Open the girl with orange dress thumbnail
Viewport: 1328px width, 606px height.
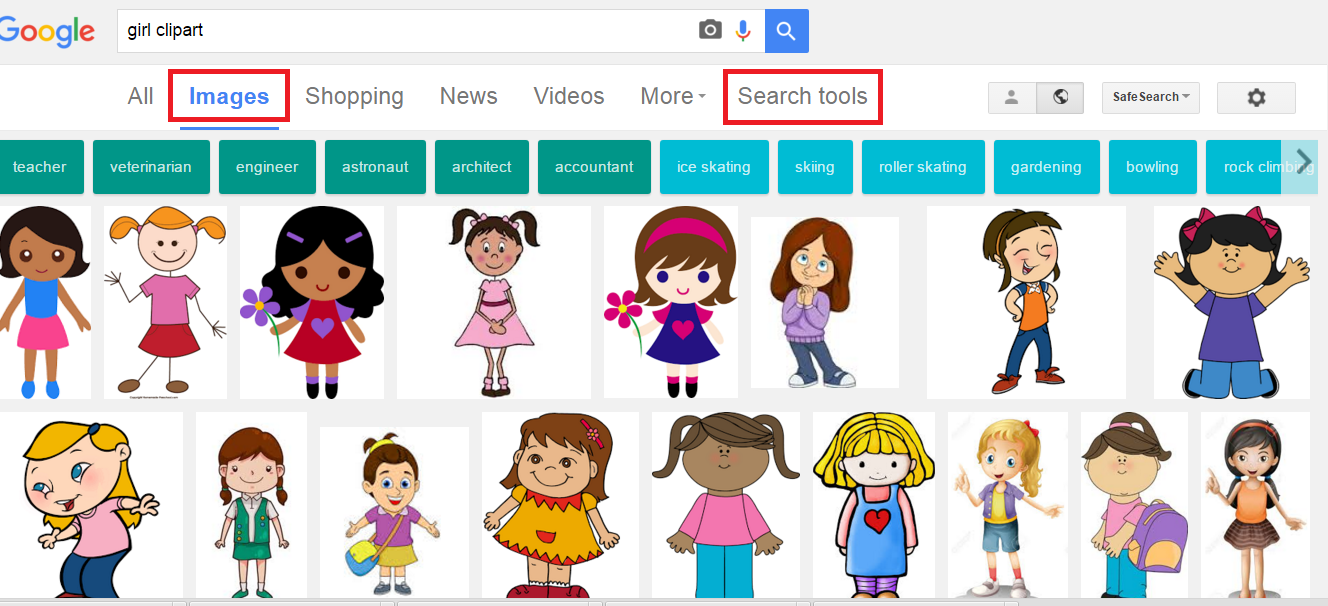point(560,505)
